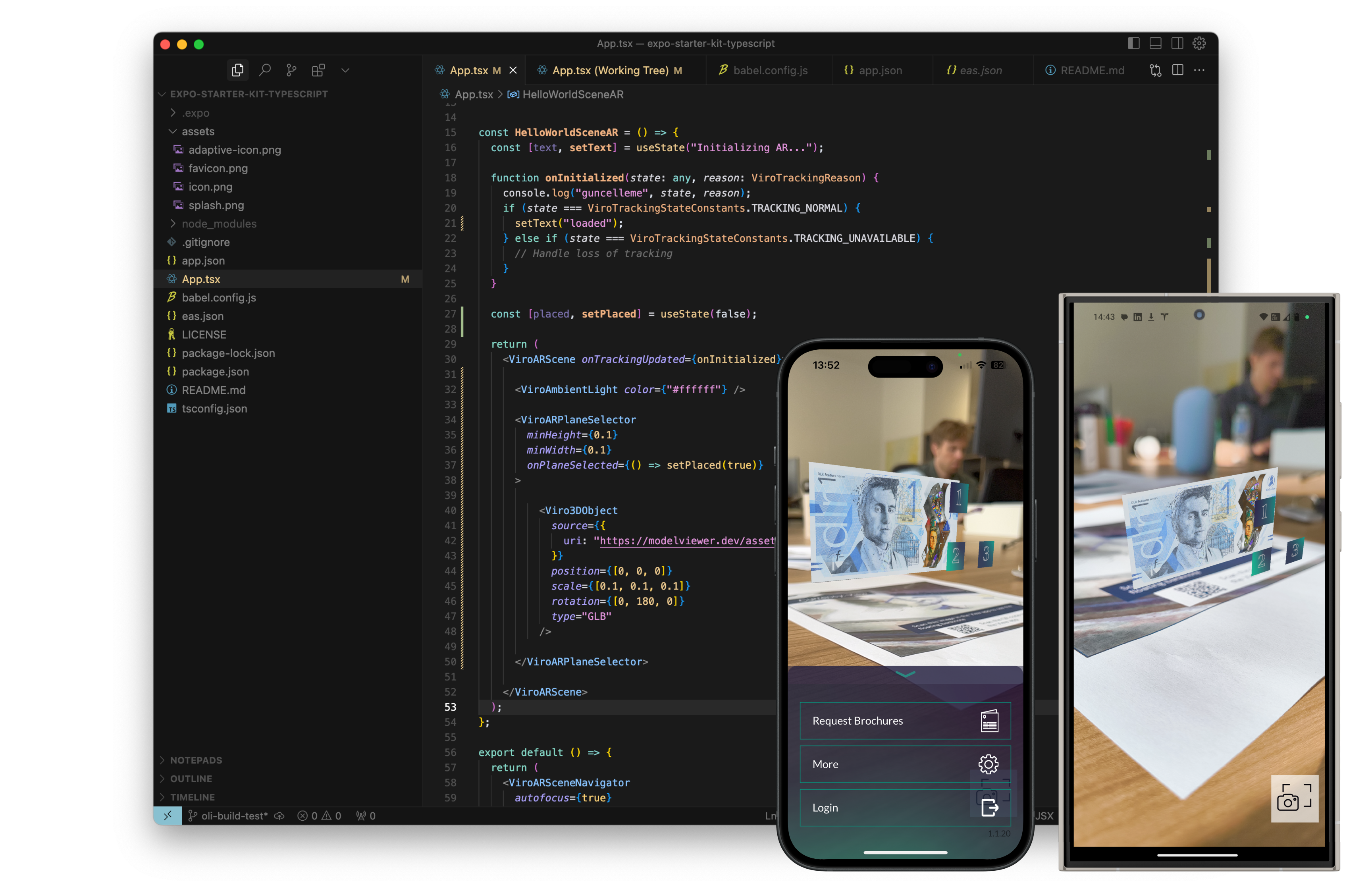Open the Split Editor icon beside the tabs
This screenshot has height=887, width=1372.
1177,70
